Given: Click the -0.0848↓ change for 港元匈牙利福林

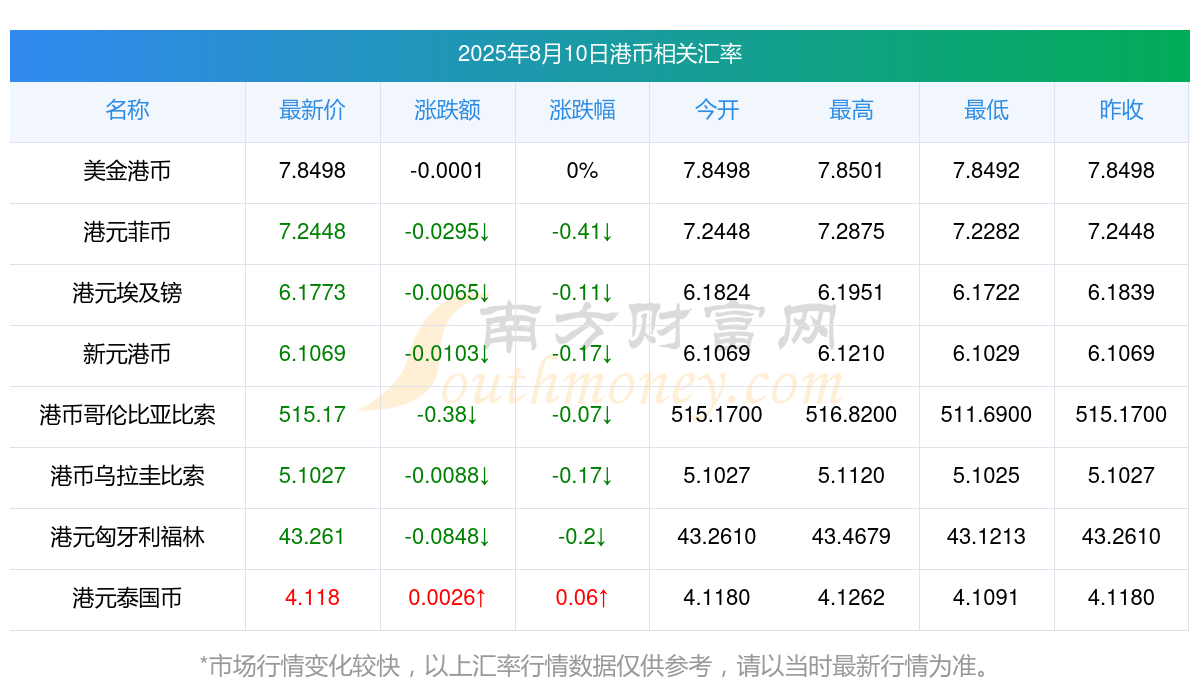Looking at the screenshot, I should (447, 537).
